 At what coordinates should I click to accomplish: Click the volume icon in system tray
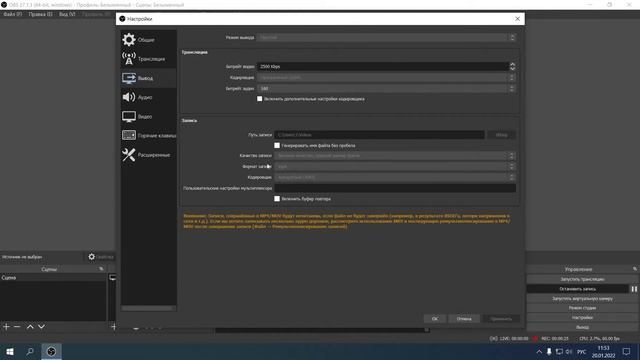tap(569, 351)
